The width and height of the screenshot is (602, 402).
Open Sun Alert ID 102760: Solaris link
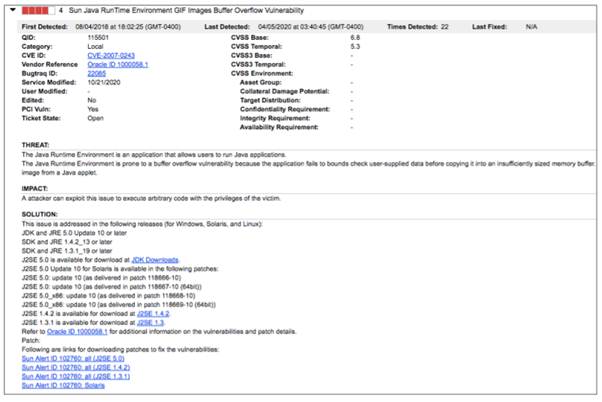click(x=63, y=385)
